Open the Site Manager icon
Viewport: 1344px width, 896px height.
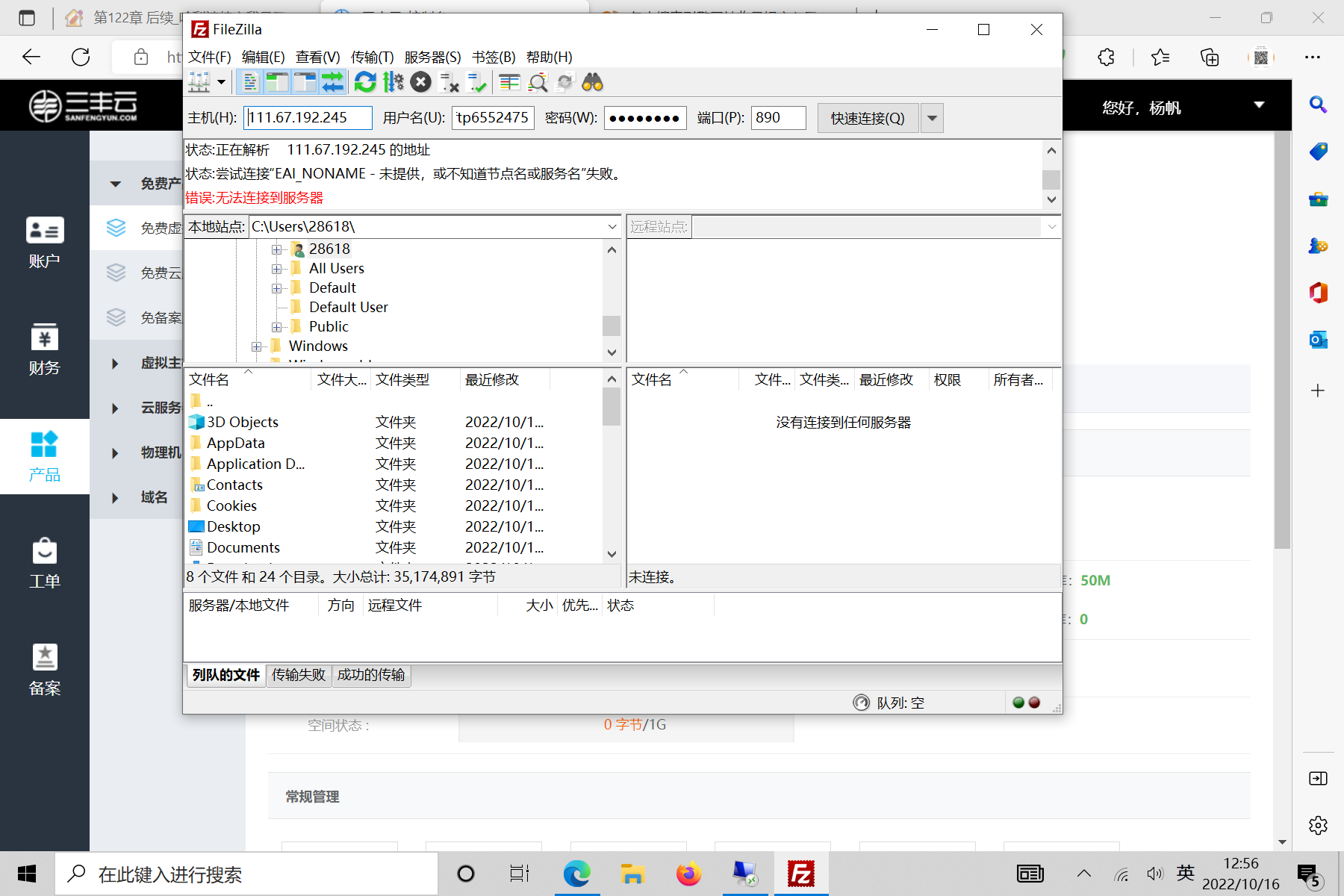click(199, 82)
